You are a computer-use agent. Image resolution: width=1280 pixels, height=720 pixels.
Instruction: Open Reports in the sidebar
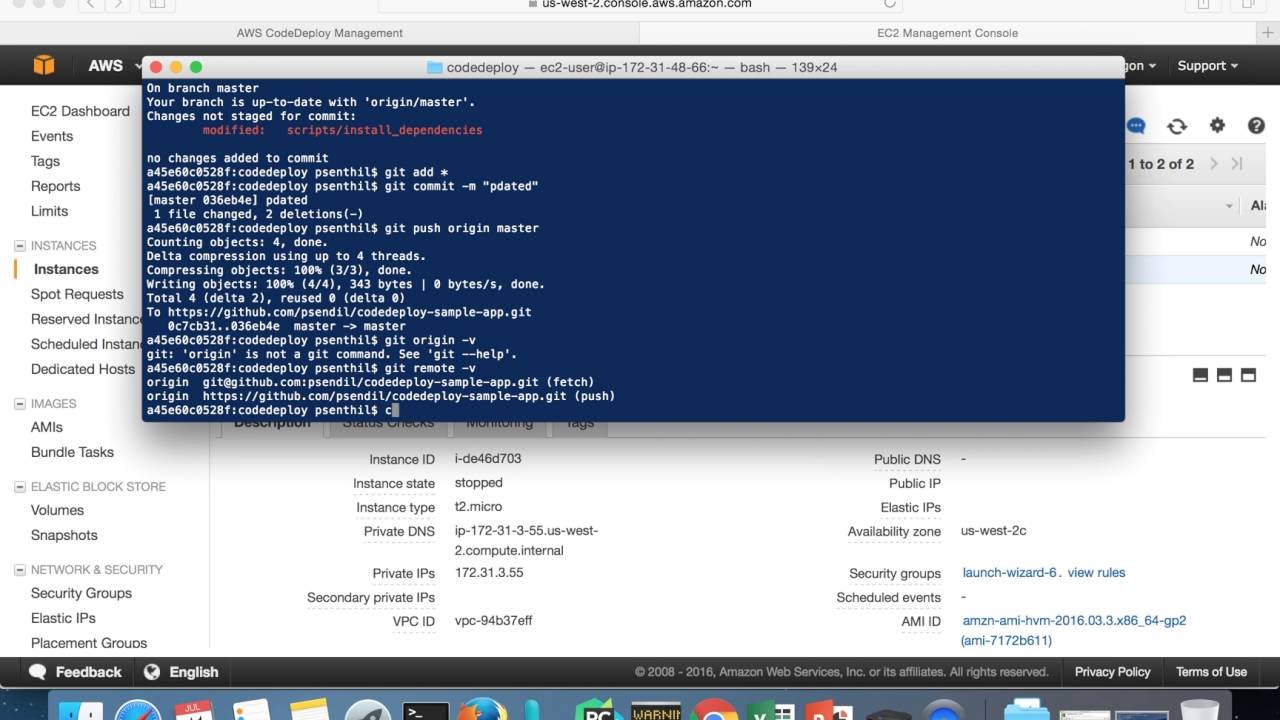(x=55, y=186)
